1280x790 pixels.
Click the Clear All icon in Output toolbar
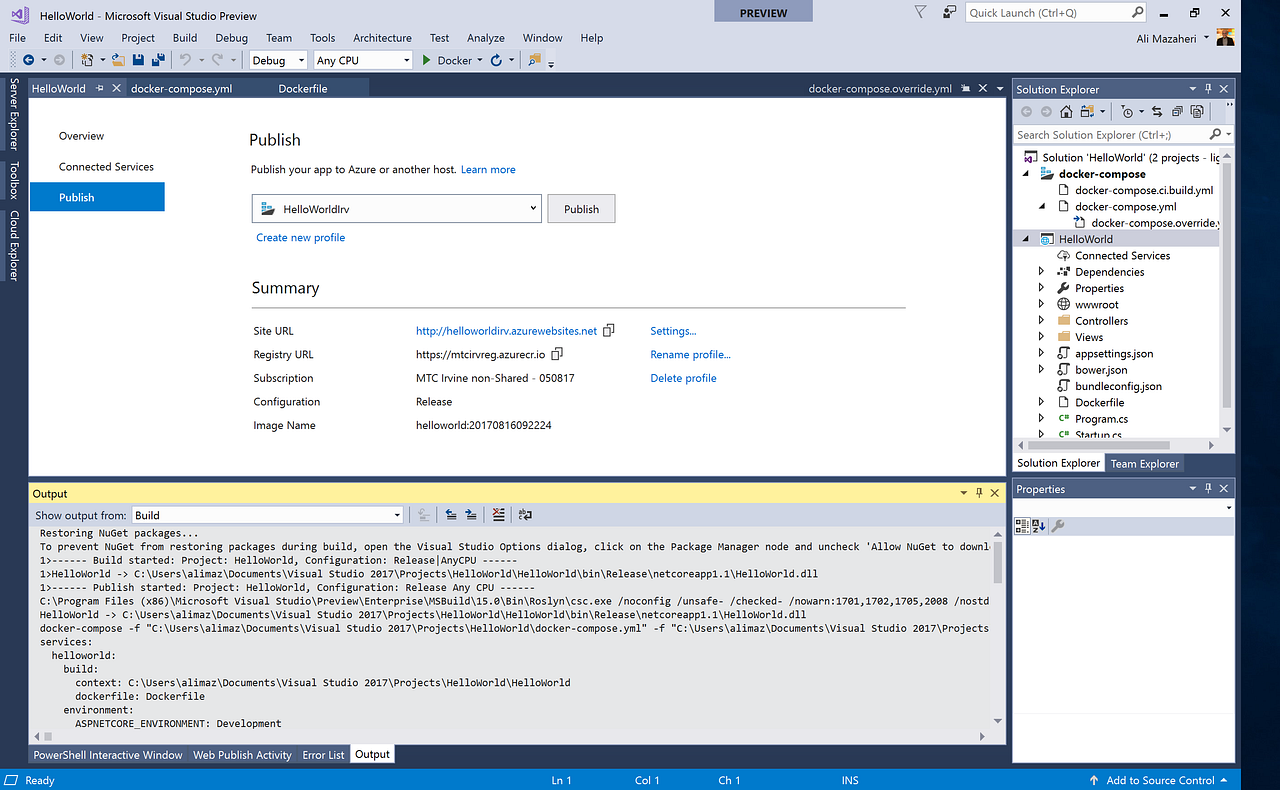pos(498,515)
